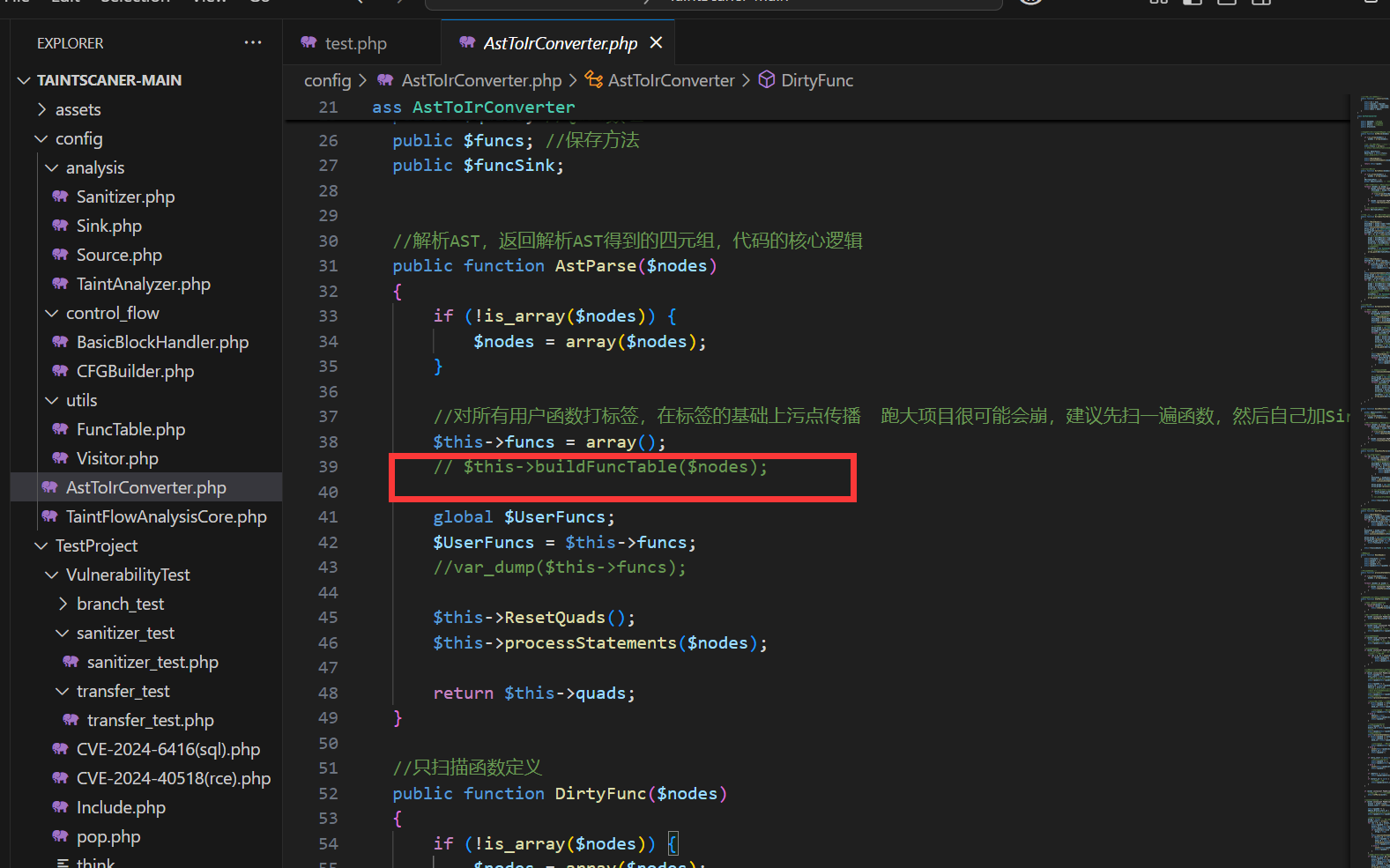Open the CVE-2024-6416(sql).php file

pyautogui.click(x=167, y=749)
